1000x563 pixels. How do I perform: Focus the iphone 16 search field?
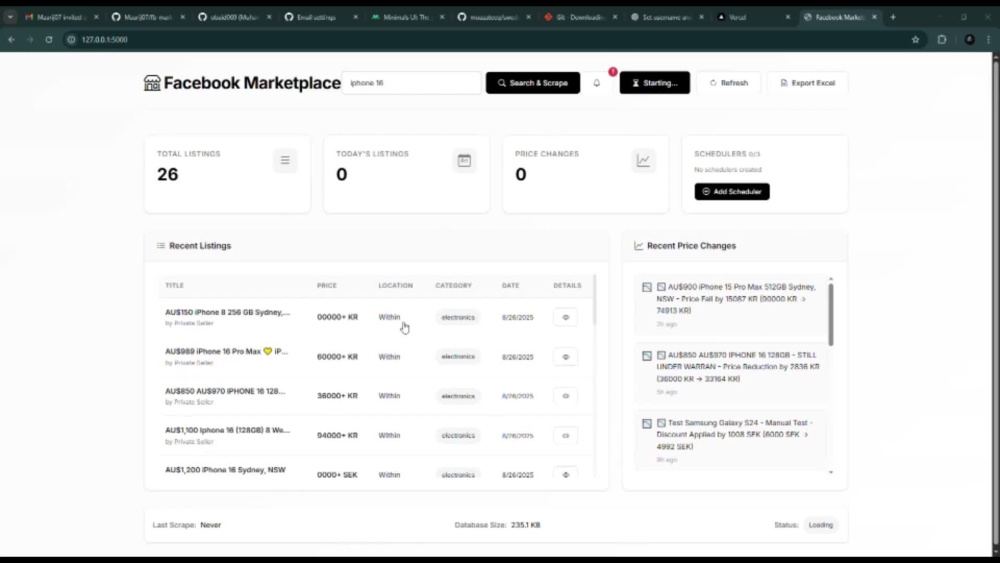[412, 83]
